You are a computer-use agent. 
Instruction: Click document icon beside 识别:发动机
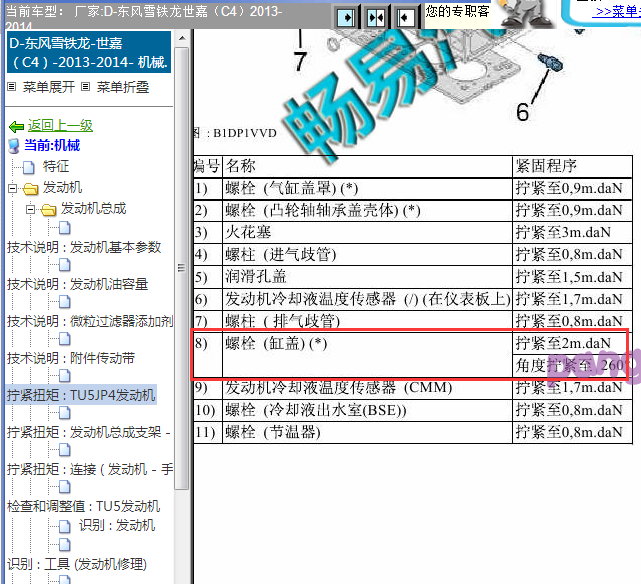(x=65, y=526)
